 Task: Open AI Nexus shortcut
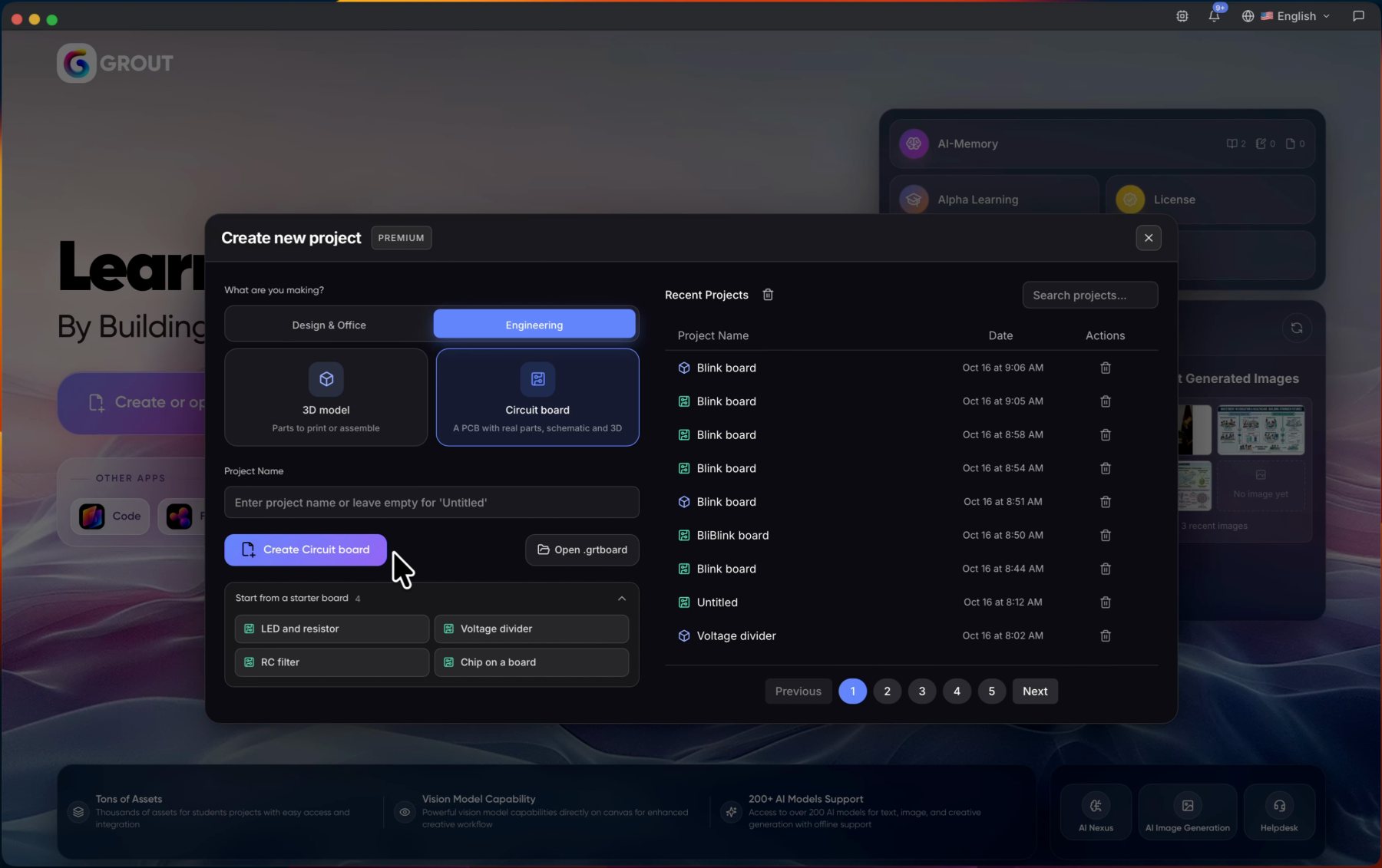pos(1096,812)
